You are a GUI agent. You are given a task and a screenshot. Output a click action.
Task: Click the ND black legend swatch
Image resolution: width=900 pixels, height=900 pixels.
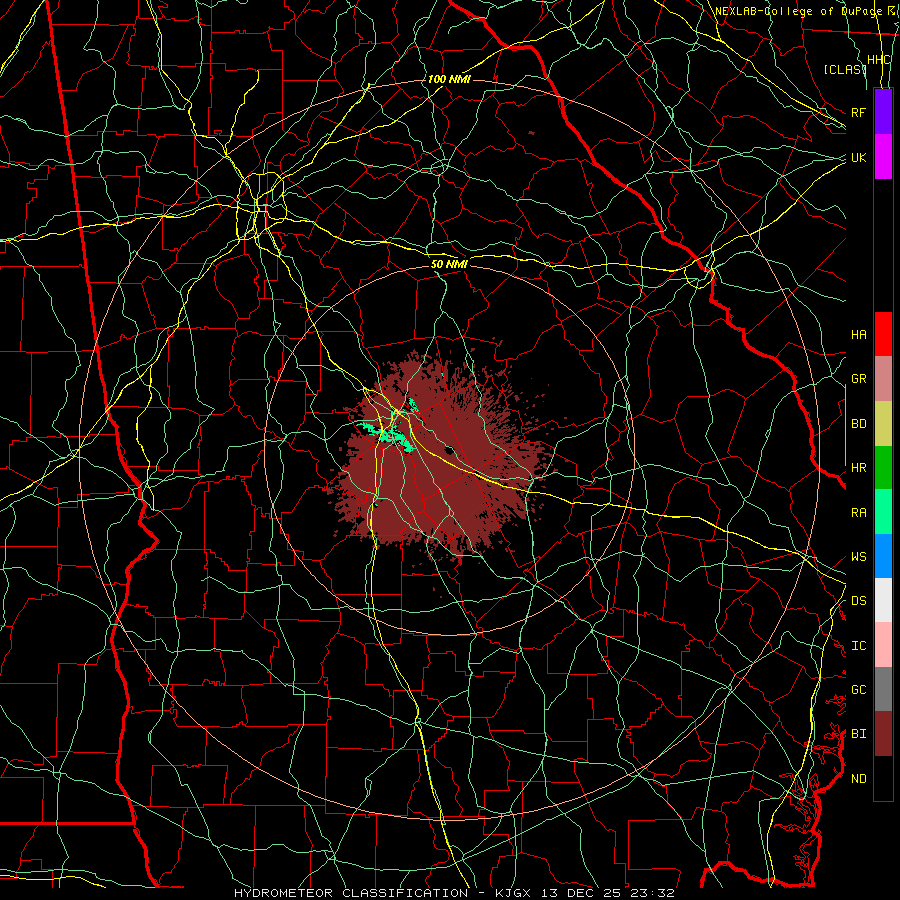[x=883, y=778]
